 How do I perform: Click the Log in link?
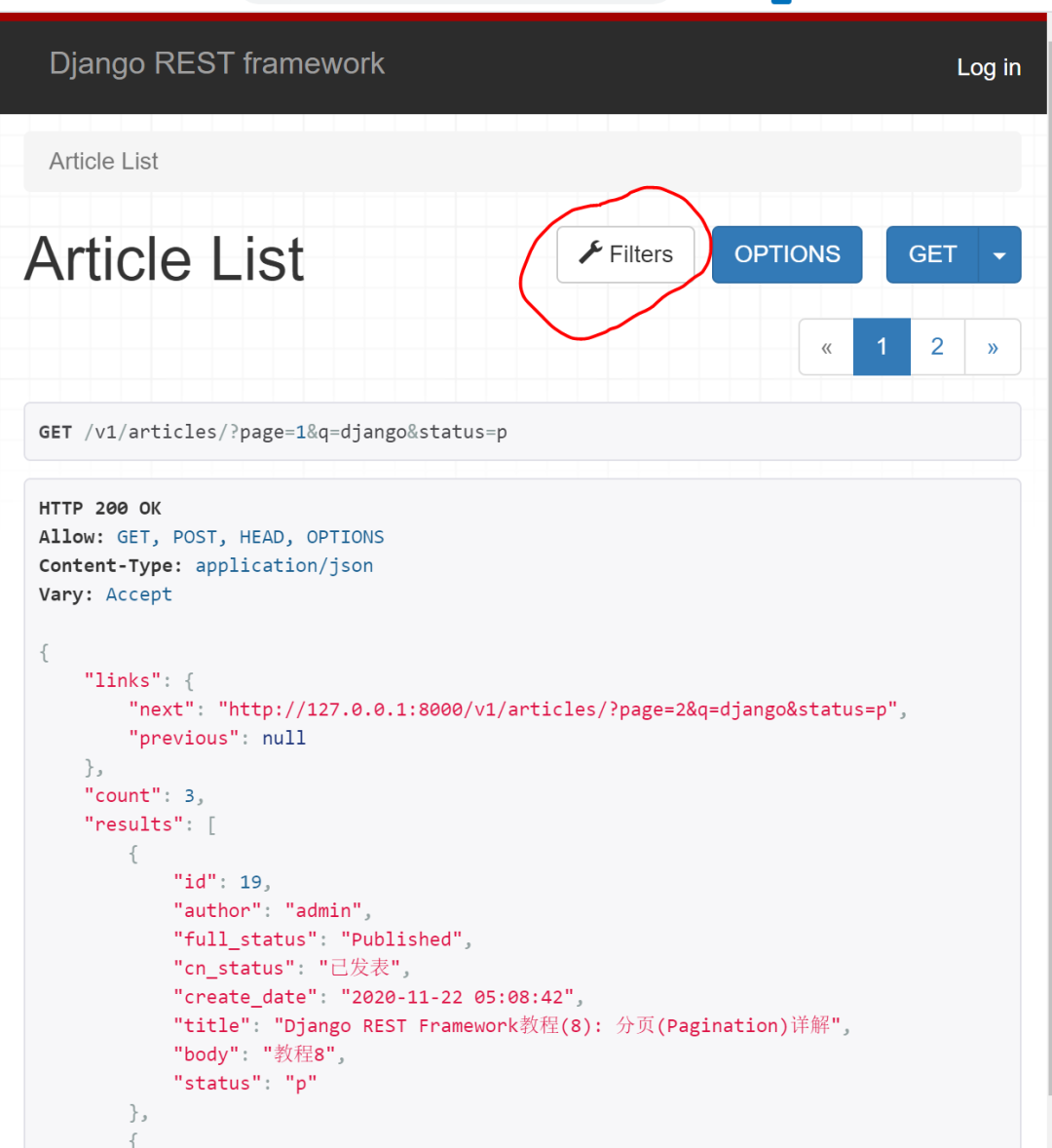click(x=989, y=67)
